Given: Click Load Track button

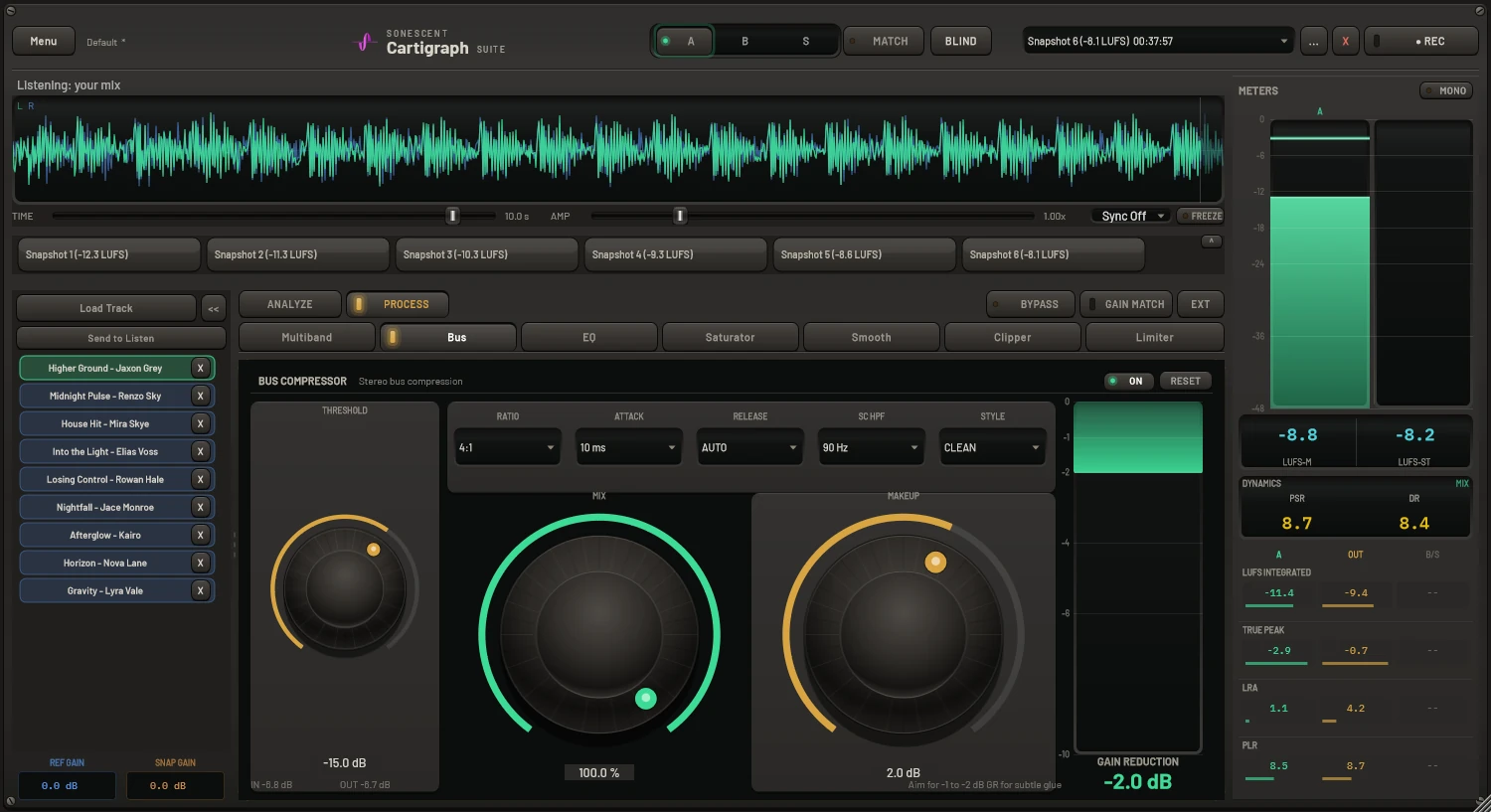Looking at the screenshot, I should 106,308.
